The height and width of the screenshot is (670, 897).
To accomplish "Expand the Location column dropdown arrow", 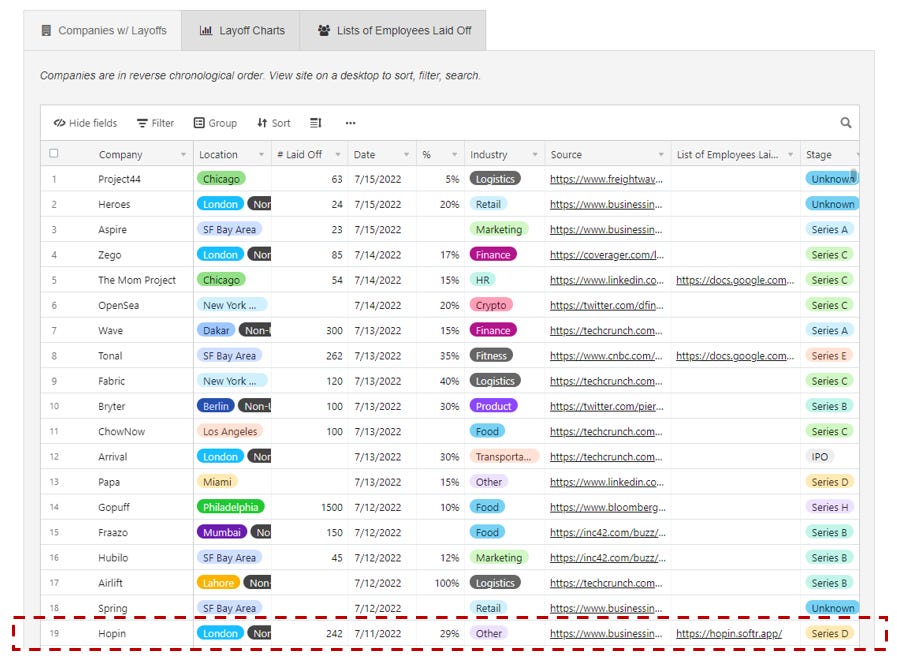I will click(261, 154).
